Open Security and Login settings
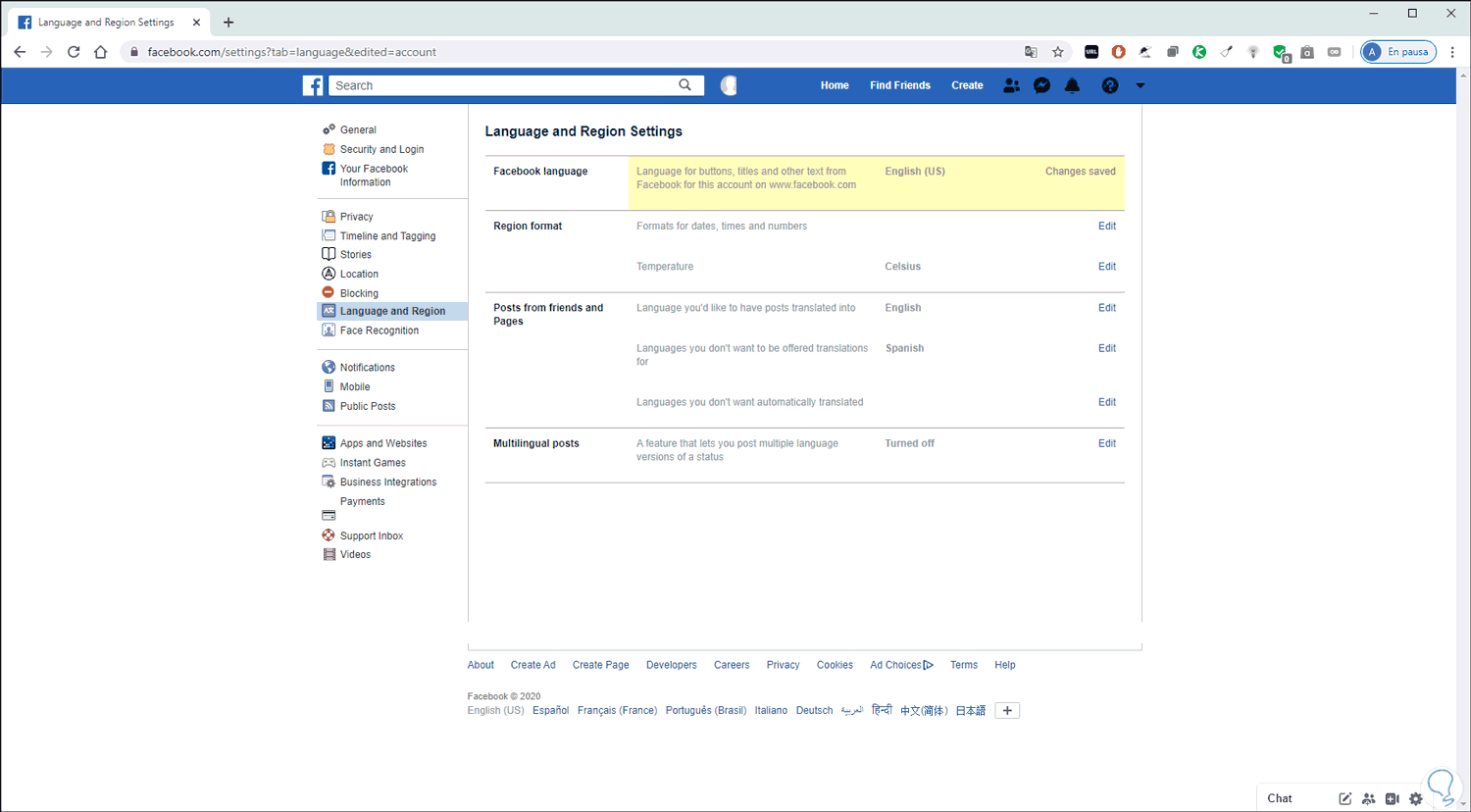Screen dimensions: 1471x812 (x=381, y=149)
